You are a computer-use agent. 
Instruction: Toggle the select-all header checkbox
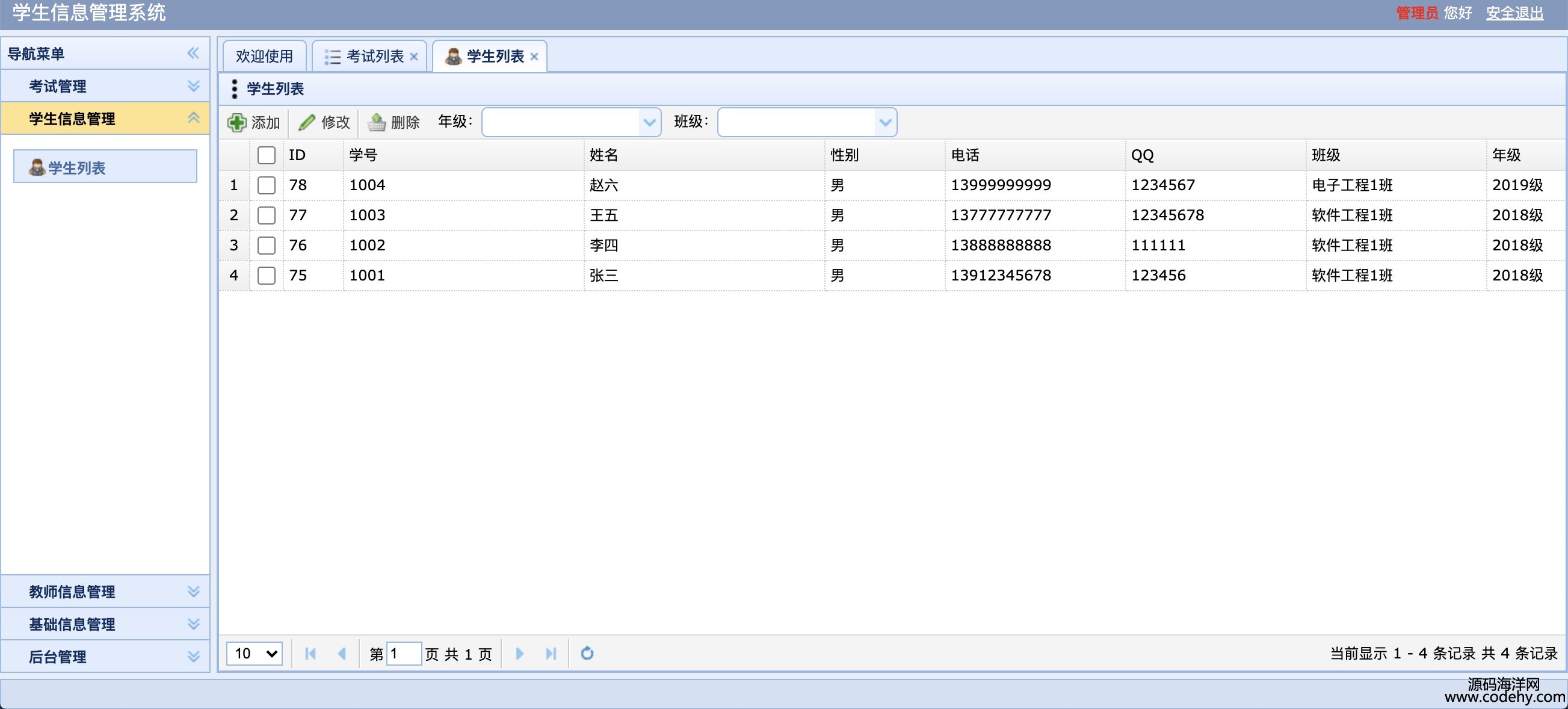pyautogui.click(x=266, y=155)
